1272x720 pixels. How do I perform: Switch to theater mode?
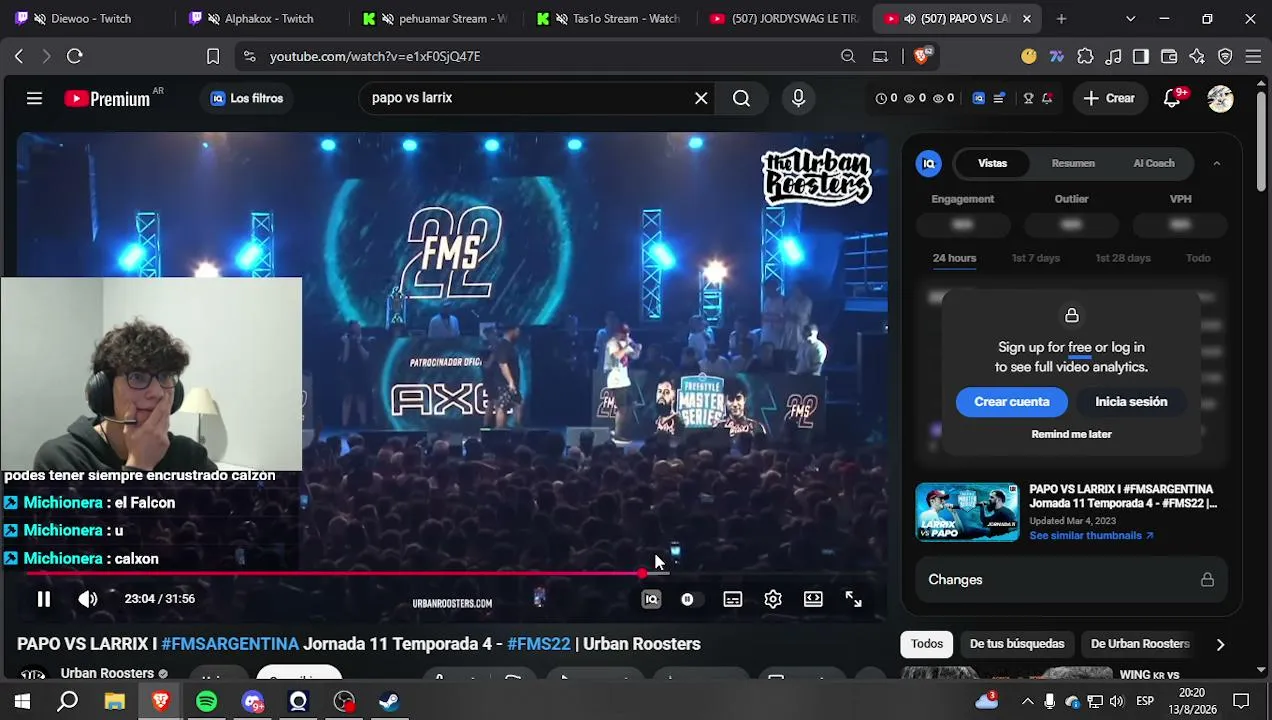pyautogui.click(x=813, y=599)
